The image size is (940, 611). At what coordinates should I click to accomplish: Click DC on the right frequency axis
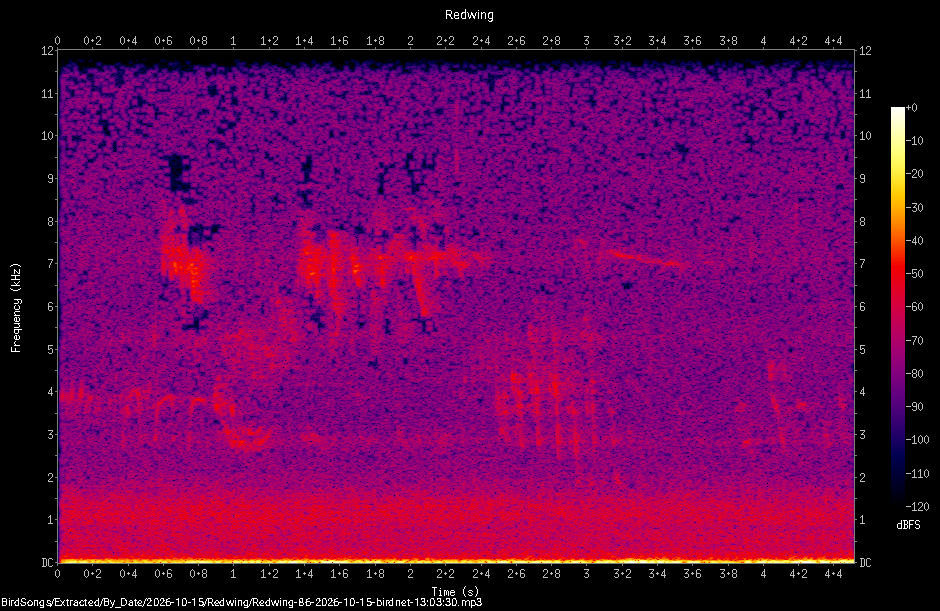865,562
